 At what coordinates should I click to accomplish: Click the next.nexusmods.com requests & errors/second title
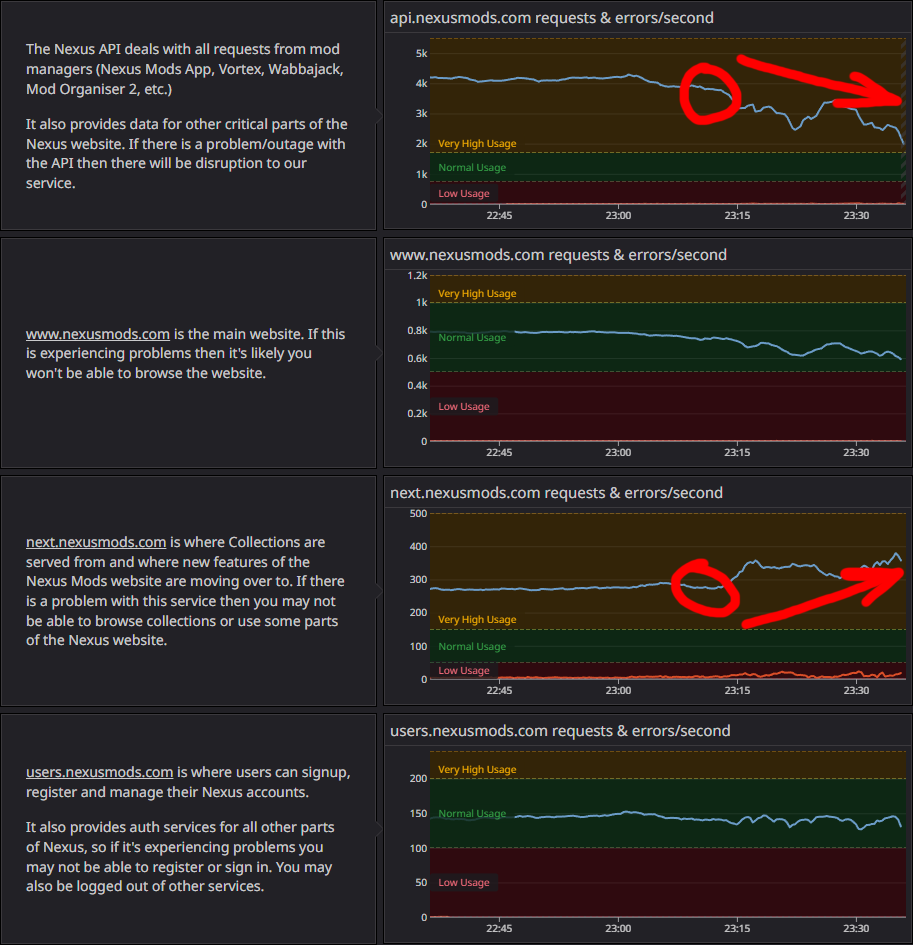pos(556,493)
